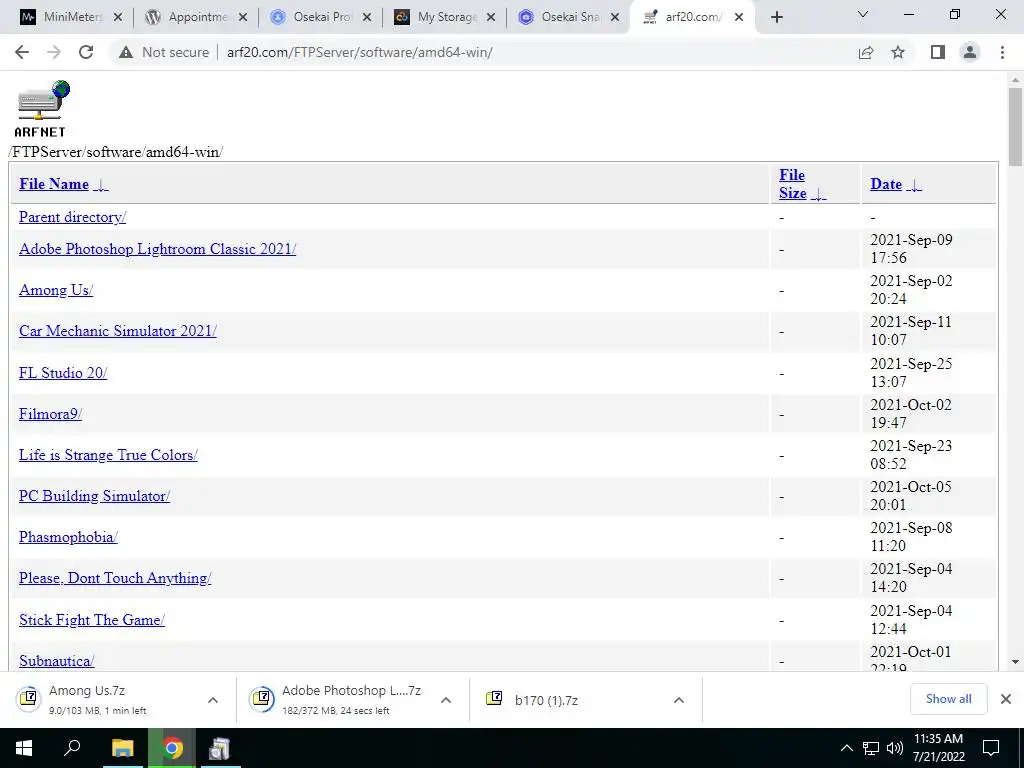This screenshot has width=1024, height=768.
Task: Open the PC Building Simulator folder
Action: (94, 496)
